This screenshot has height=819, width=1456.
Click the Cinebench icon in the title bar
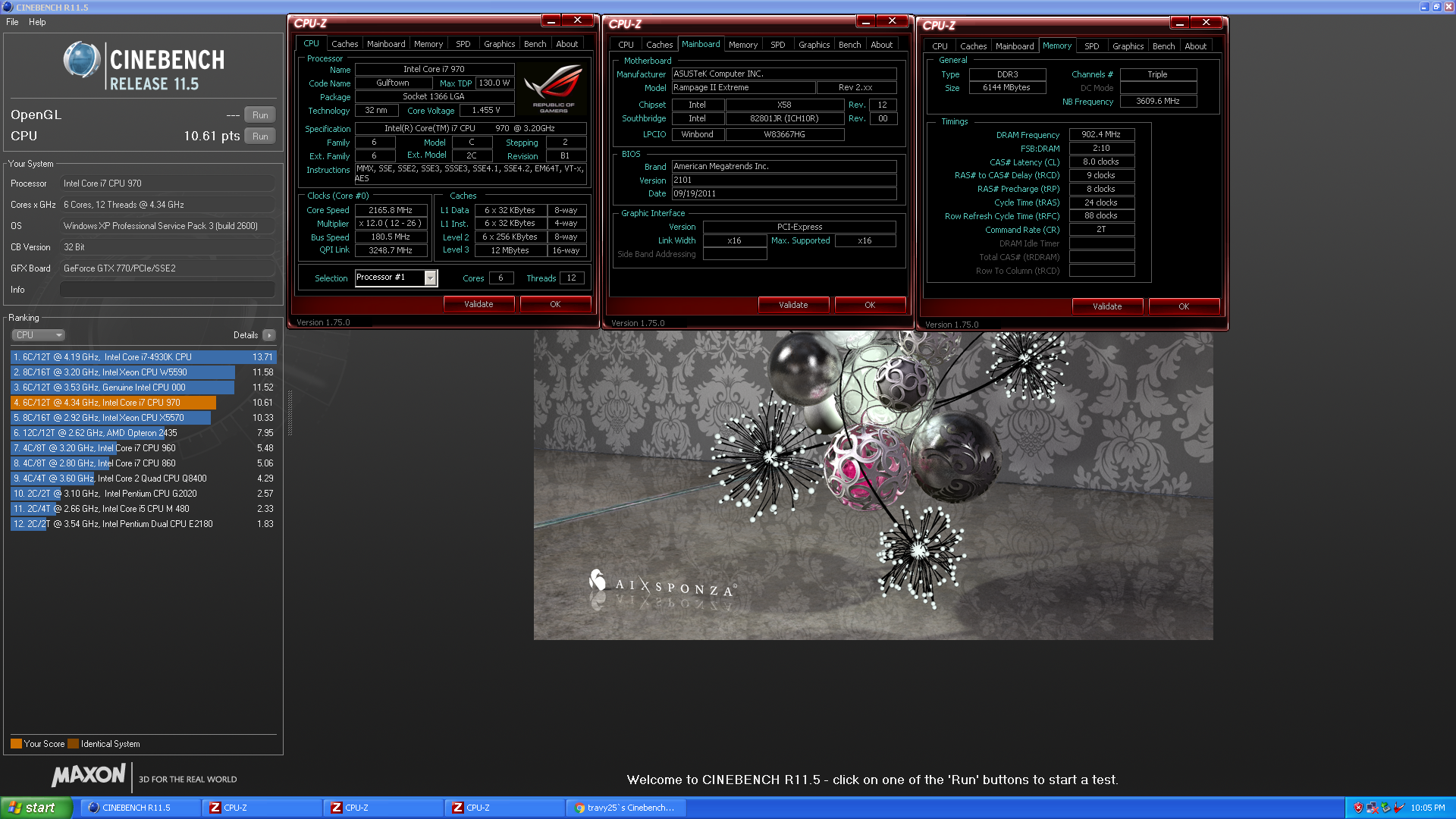(8, 7)
